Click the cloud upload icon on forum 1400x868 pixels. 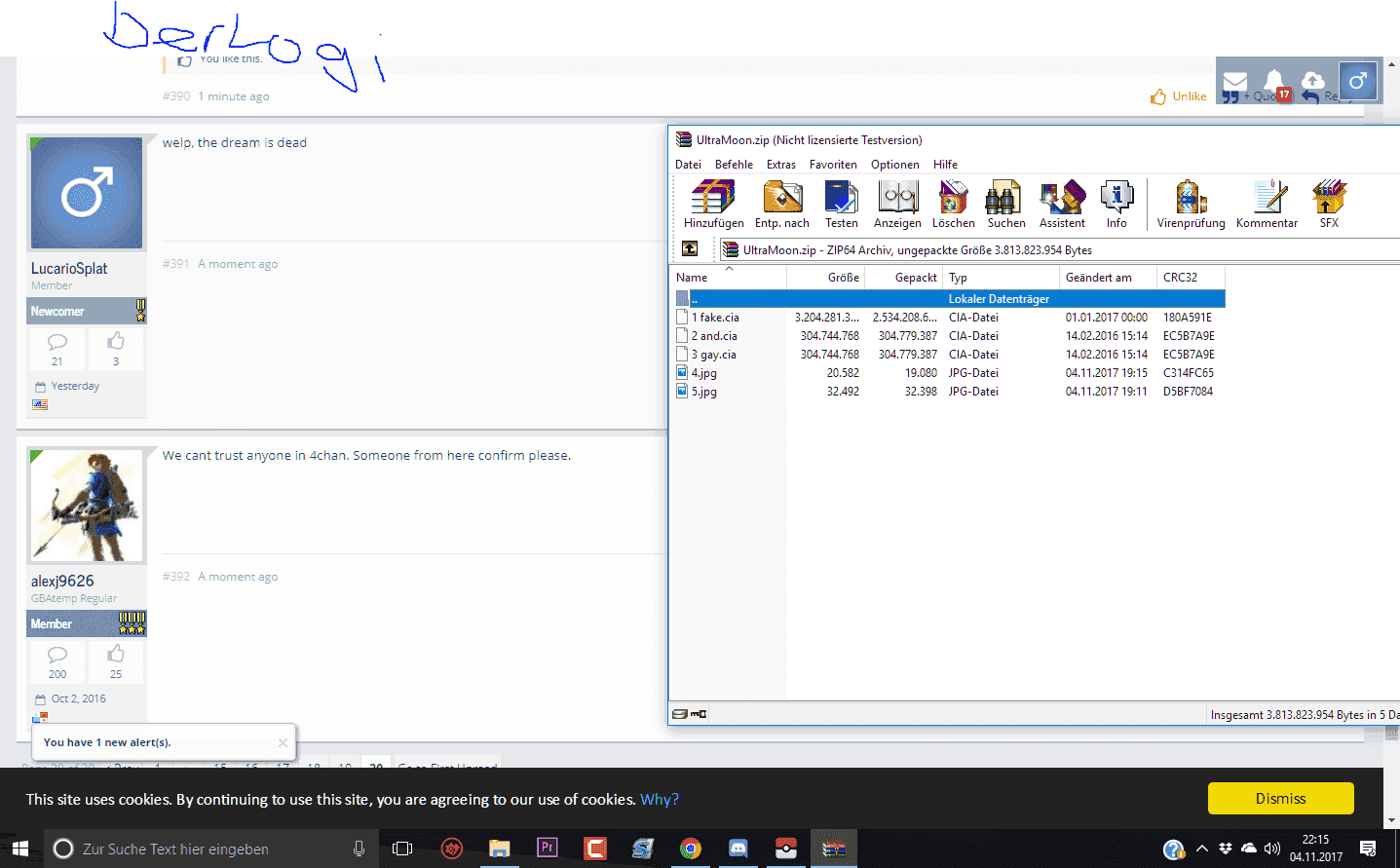(1313, 80)
